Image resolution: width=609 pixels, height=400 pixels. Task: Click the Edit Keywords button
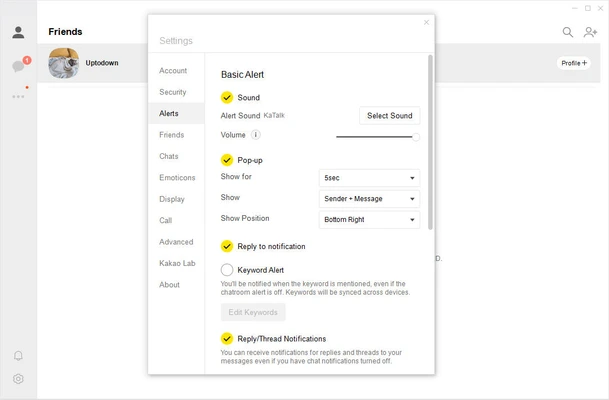(253, 312)
